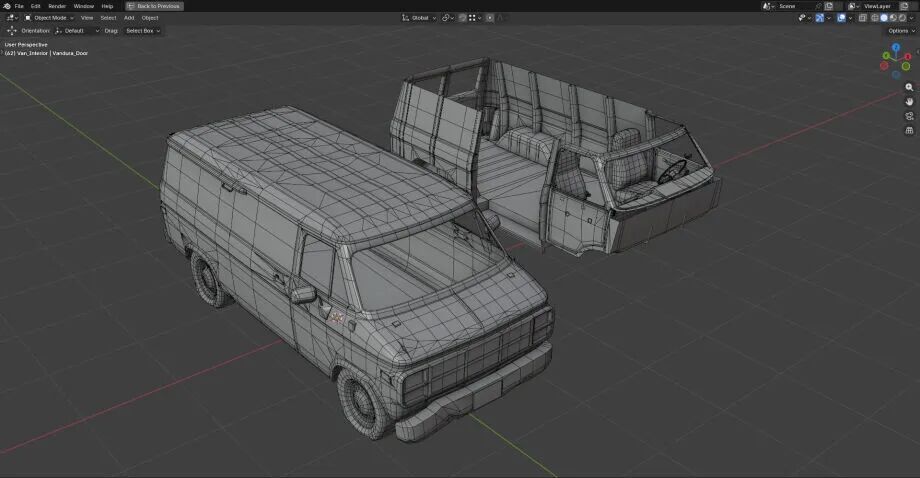This screenshot has height=478, width=920.
Task: Click the negative Z axis gizmo circle
Action: pos(896,74)
